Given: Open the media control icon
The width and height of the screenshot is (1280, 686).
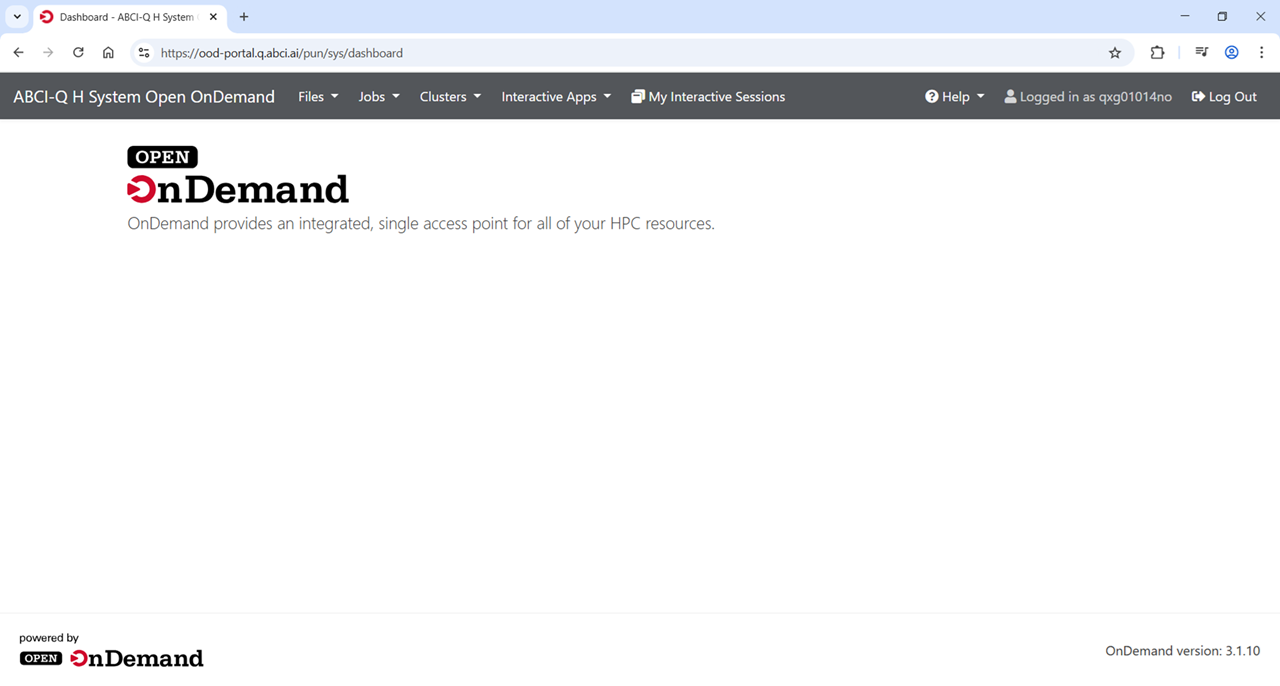Looking at the screenshot, I should 1201,53.
